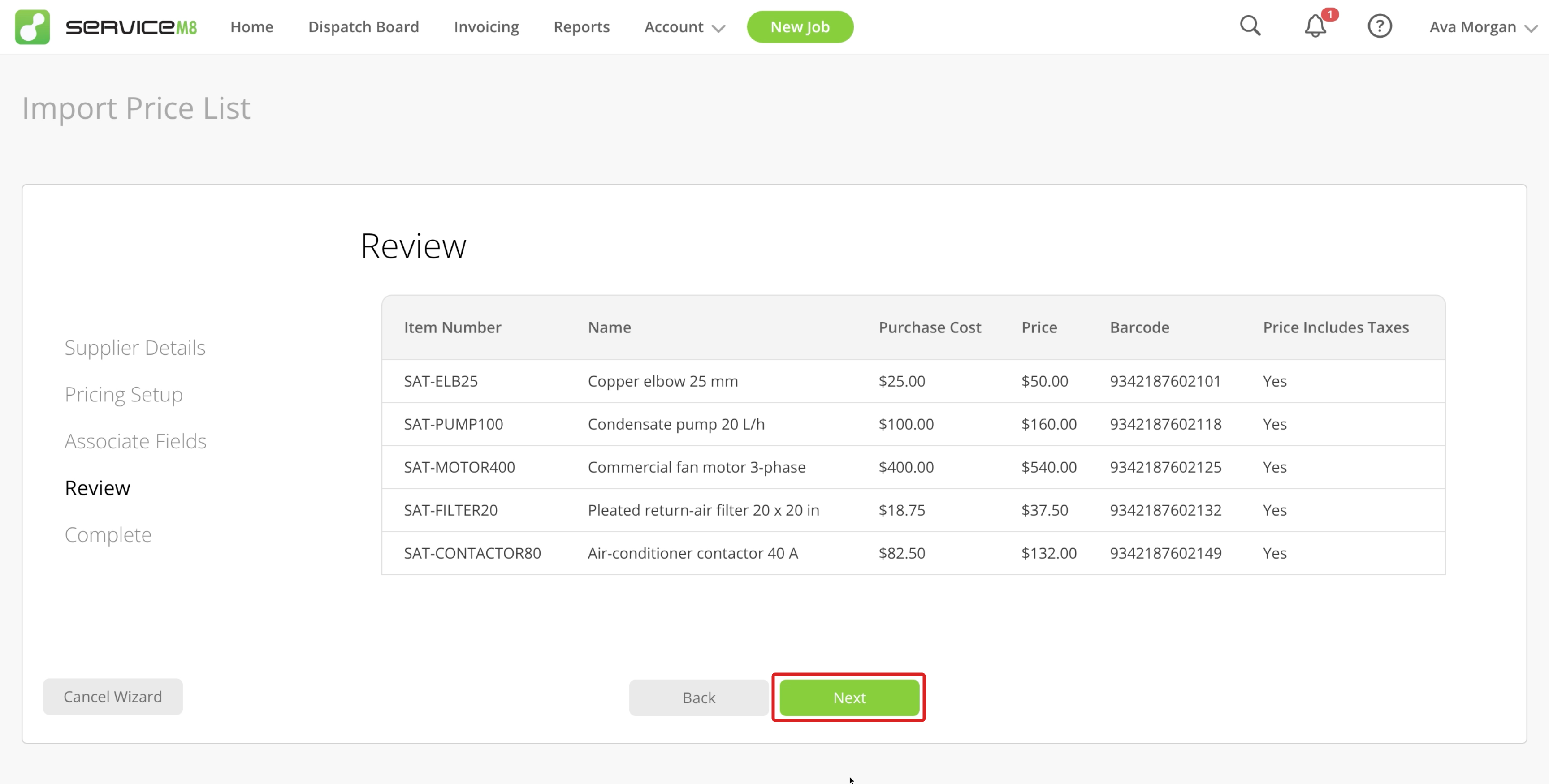
Task: Click the Purchase Cost column header
Action: tap(930, 327)
